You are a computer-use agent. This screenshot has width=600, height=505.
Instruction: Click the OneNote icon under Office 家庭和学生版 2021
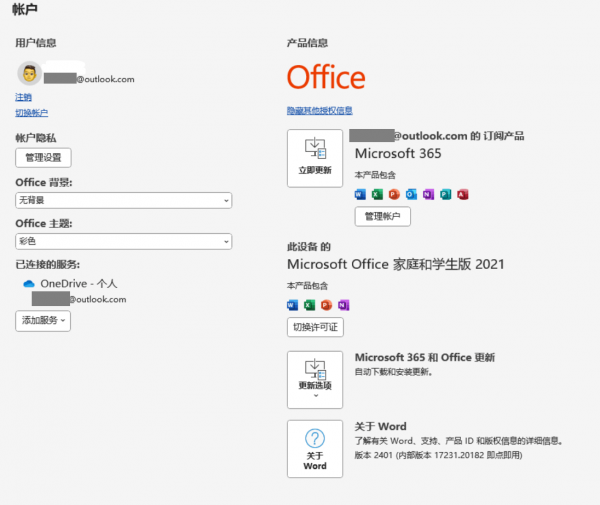click(344, 305)
